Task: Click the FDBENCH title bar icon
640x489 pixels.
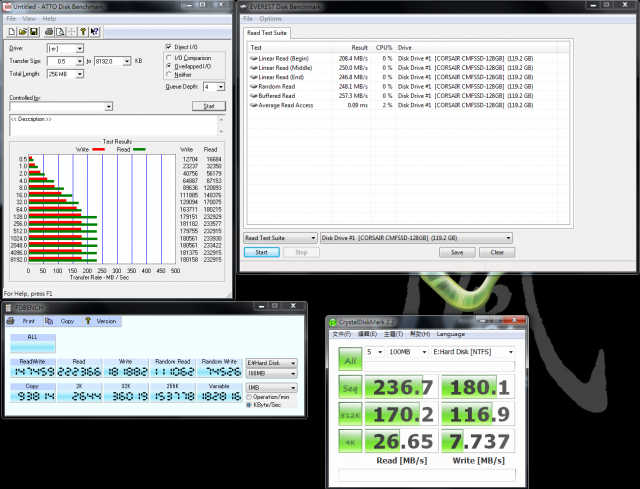Action: coord(9,307)
